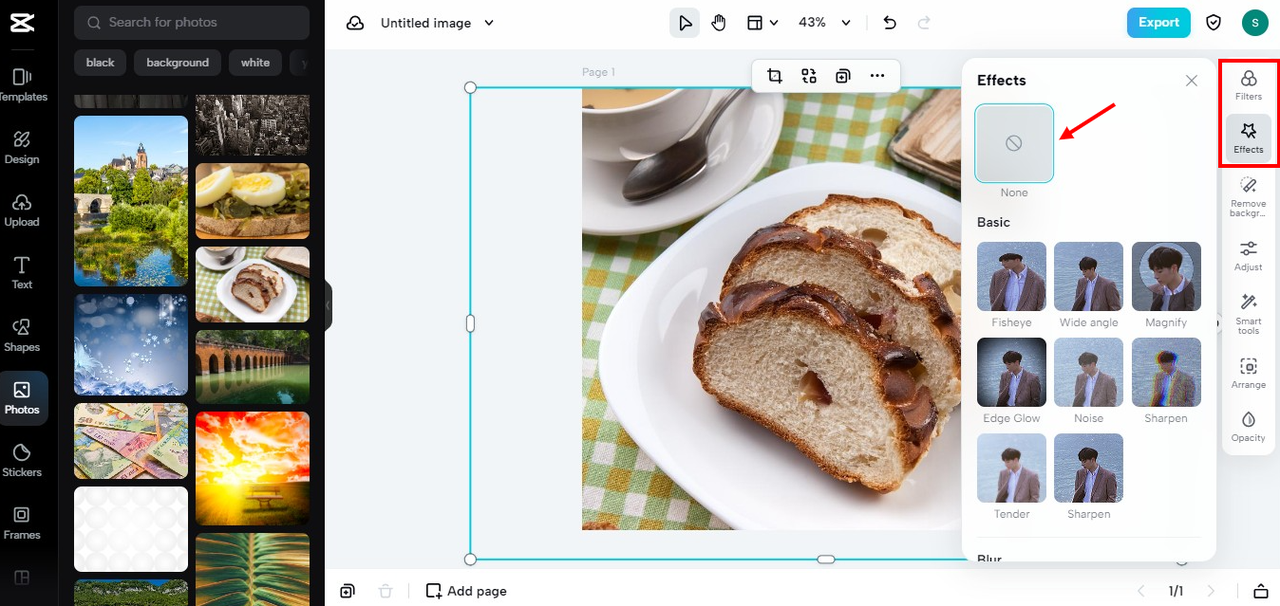Click the Page 1 label

(599, 72)
